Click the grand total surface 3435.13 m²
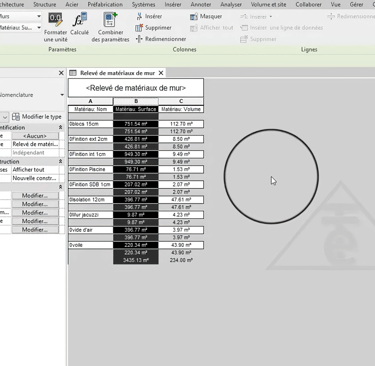Image resolution: width=375 pixels, height=366 pixels. click(136, 260)
